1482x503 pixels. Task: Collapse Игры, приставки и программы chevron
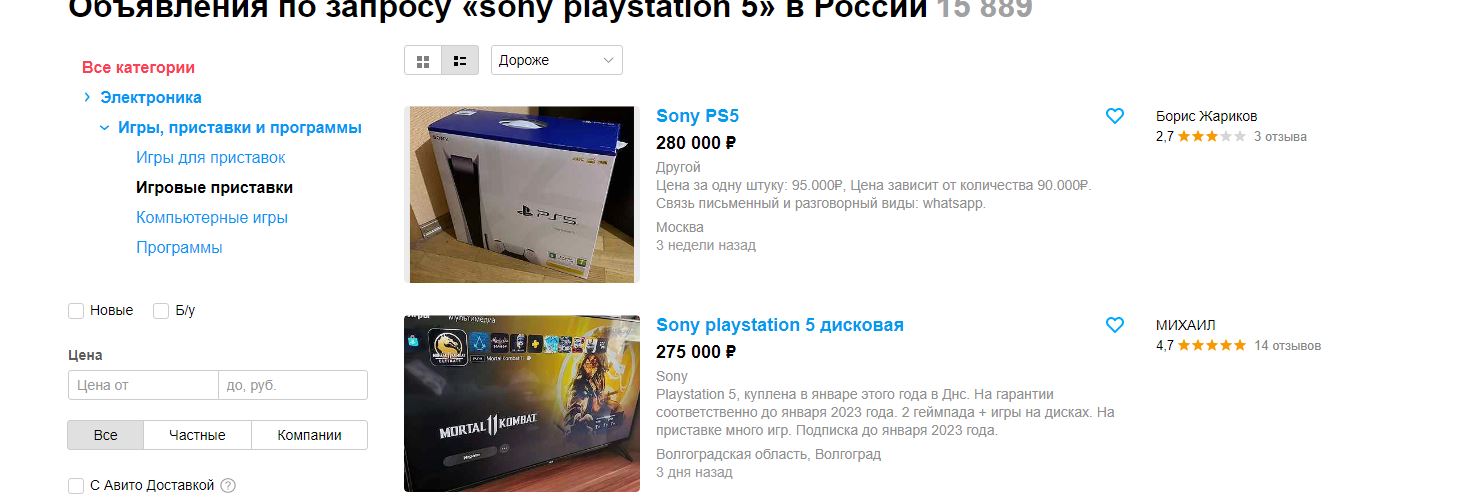104,128
